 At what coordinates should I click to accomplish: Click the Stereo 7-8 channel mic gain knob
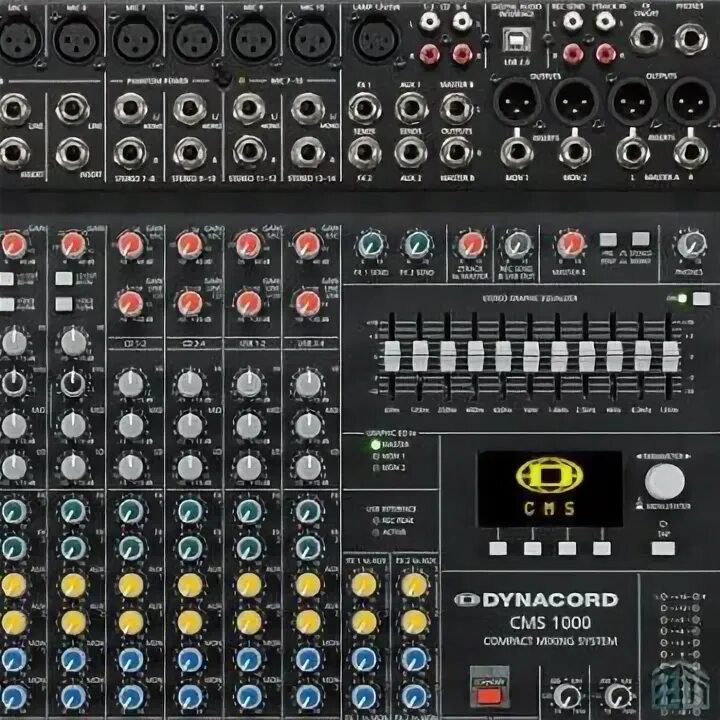(x=130, y=244)
